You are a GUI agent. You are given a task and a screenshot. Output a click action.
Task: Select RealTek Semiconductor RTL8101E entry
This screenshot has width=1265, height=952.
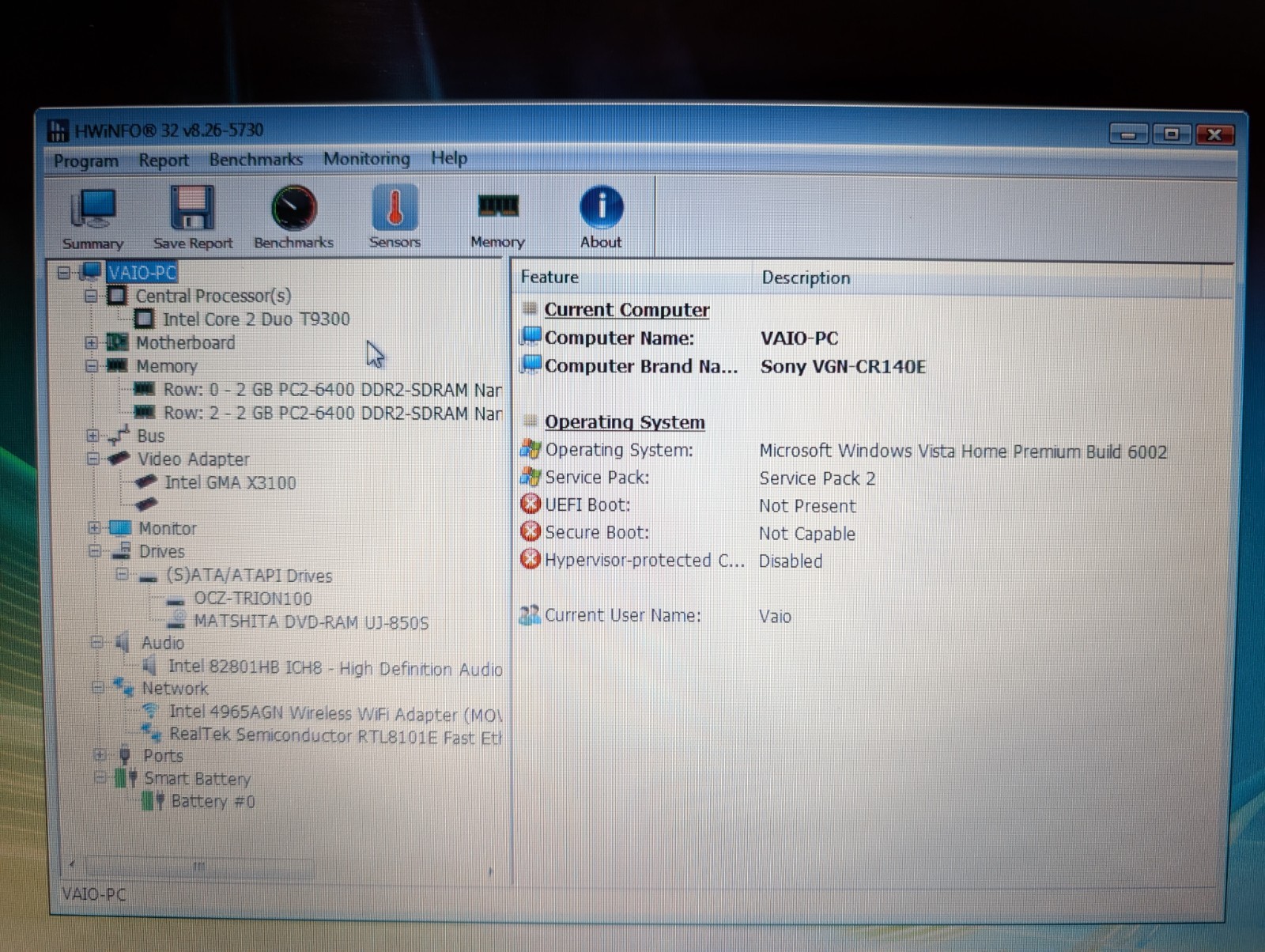pyautogui.click(x=335, y=735)
